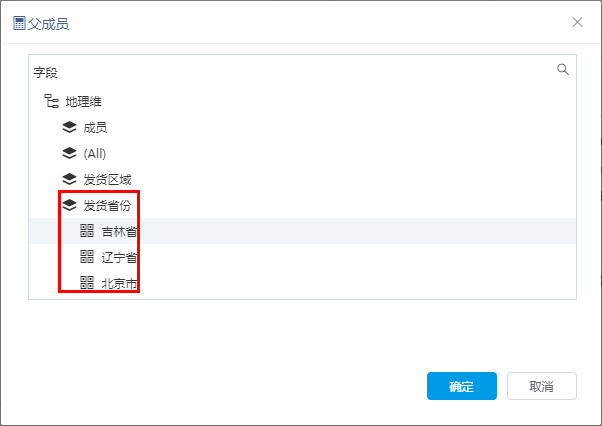The width and height of the screenshot is (602, 426).
Task: Expand the 发货区域 level
Action: tap(108, 180)
